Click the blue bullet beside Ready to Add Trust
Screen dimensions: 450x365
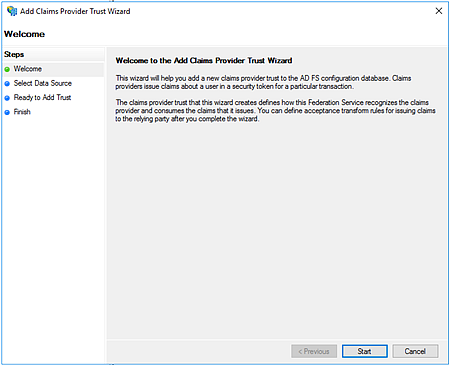click(x=7, y=98)
